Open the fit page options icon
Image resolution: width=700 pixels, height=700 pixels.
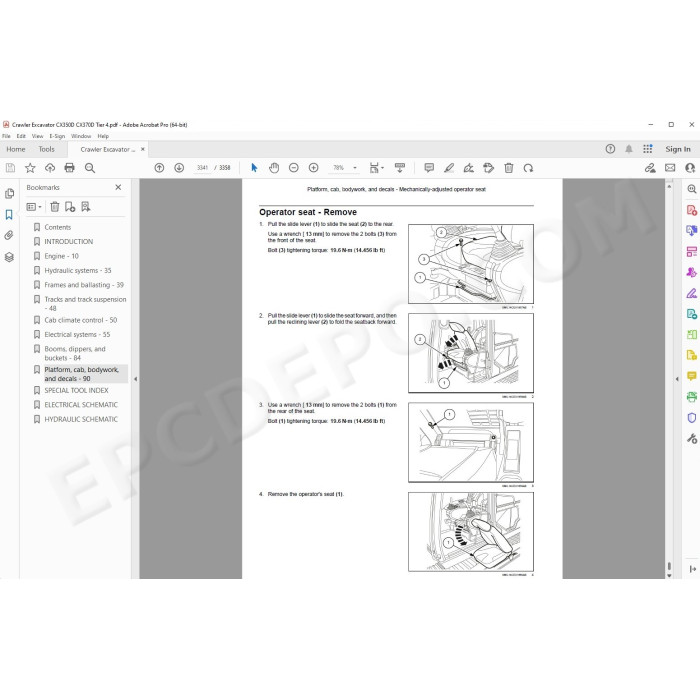[376, 168]
